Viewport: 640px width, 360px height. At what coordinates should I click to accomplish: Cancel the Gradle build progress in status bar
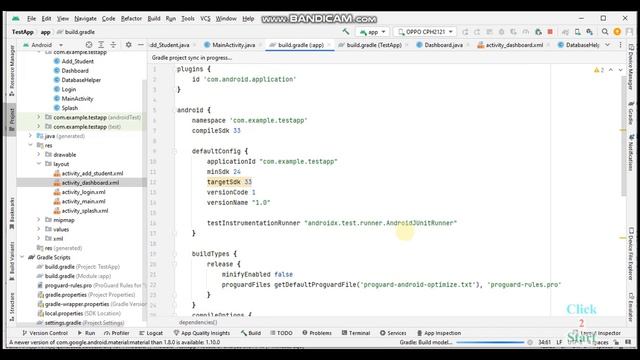pyautogui.click(x=530, y=342)
